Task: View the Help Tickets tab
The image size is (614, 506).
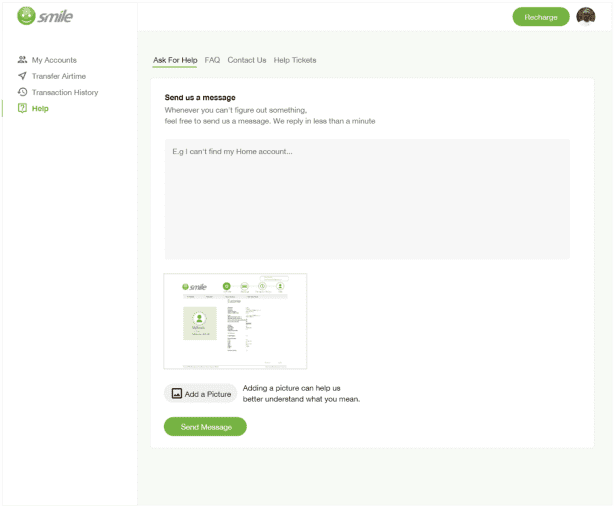Action: 295,60
